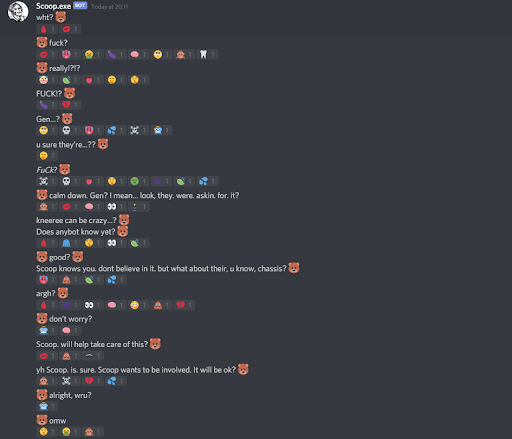Click the flushed face reaction under 'argh?'
512x439 pixels.
click(x=138, y=305)
